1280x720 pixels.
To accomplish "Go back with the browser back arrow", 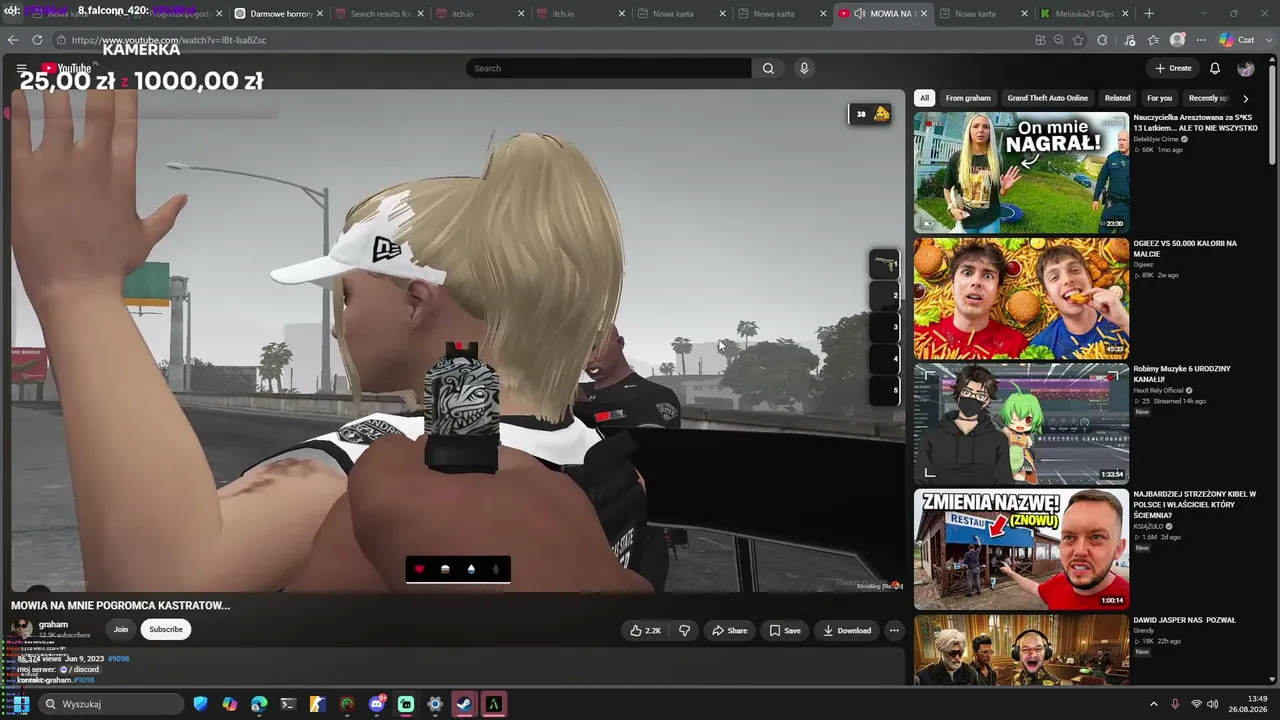I will [13, 40].
